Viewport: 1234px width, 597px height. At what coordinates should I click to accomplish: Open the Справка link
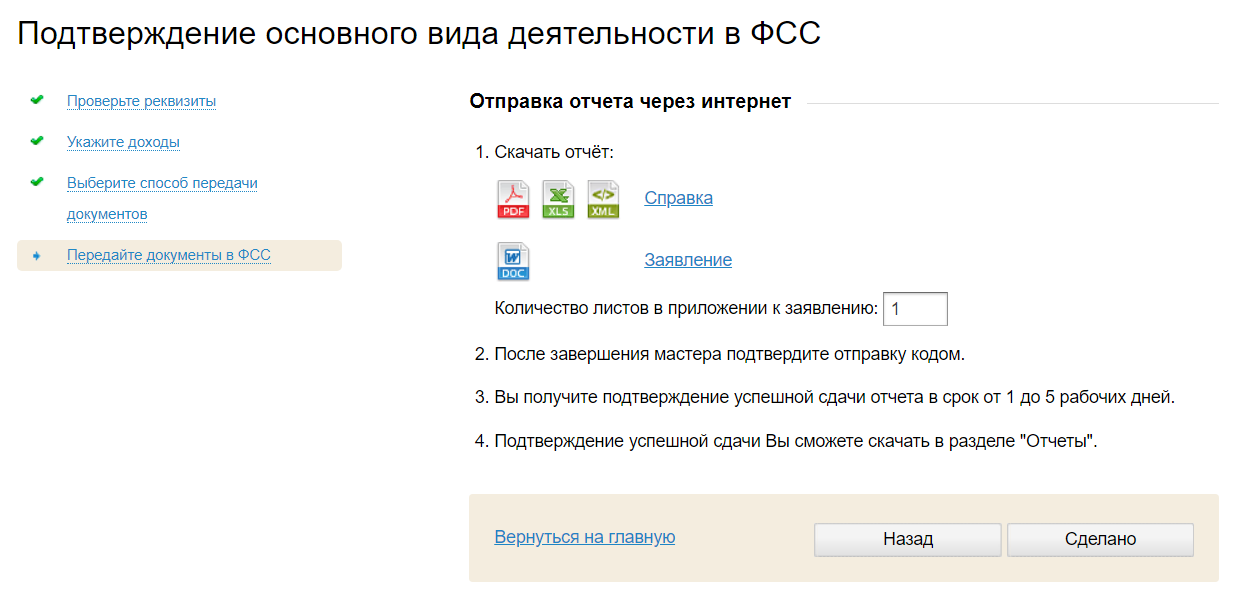click(678, 198)
